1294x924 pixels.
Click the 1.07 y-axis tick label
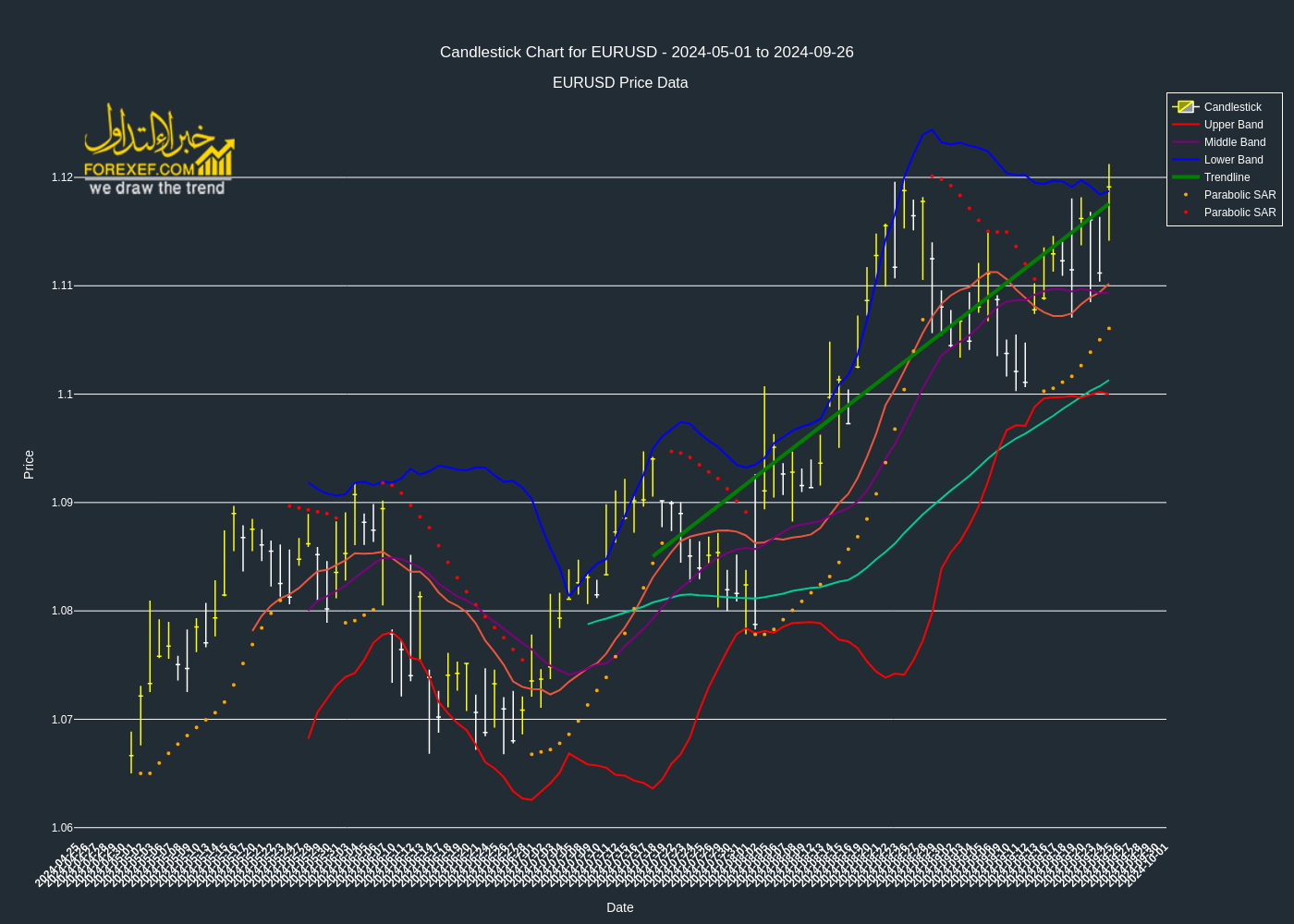point(62,720)
